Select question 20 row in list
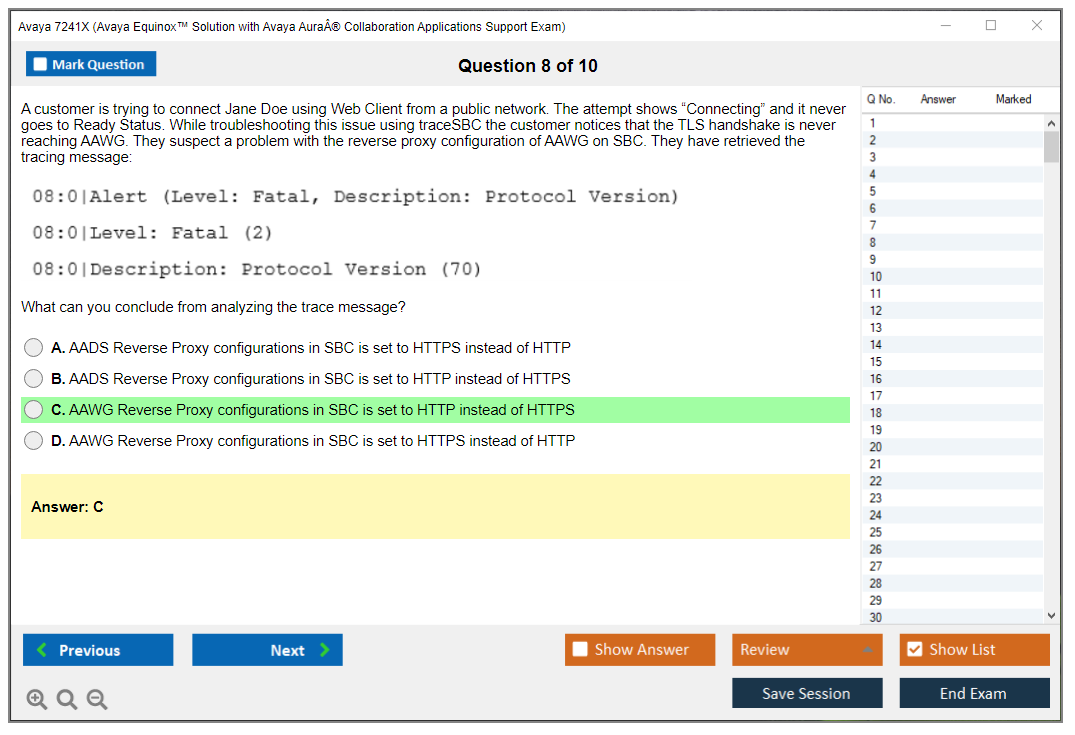 click(x=876, y=447)
